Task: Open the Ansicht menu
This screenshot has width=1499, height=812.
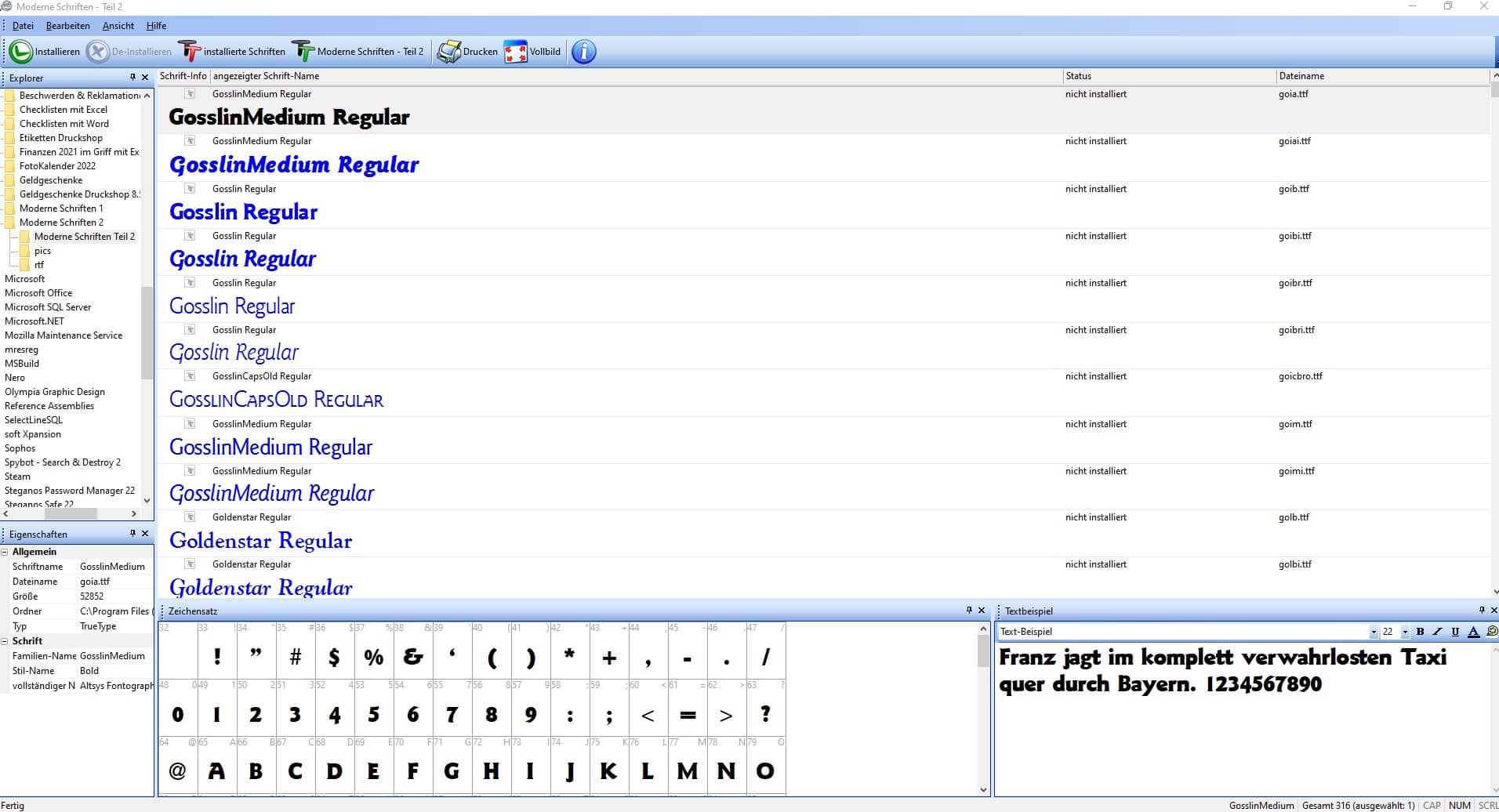Action: (x=118, y=26)
